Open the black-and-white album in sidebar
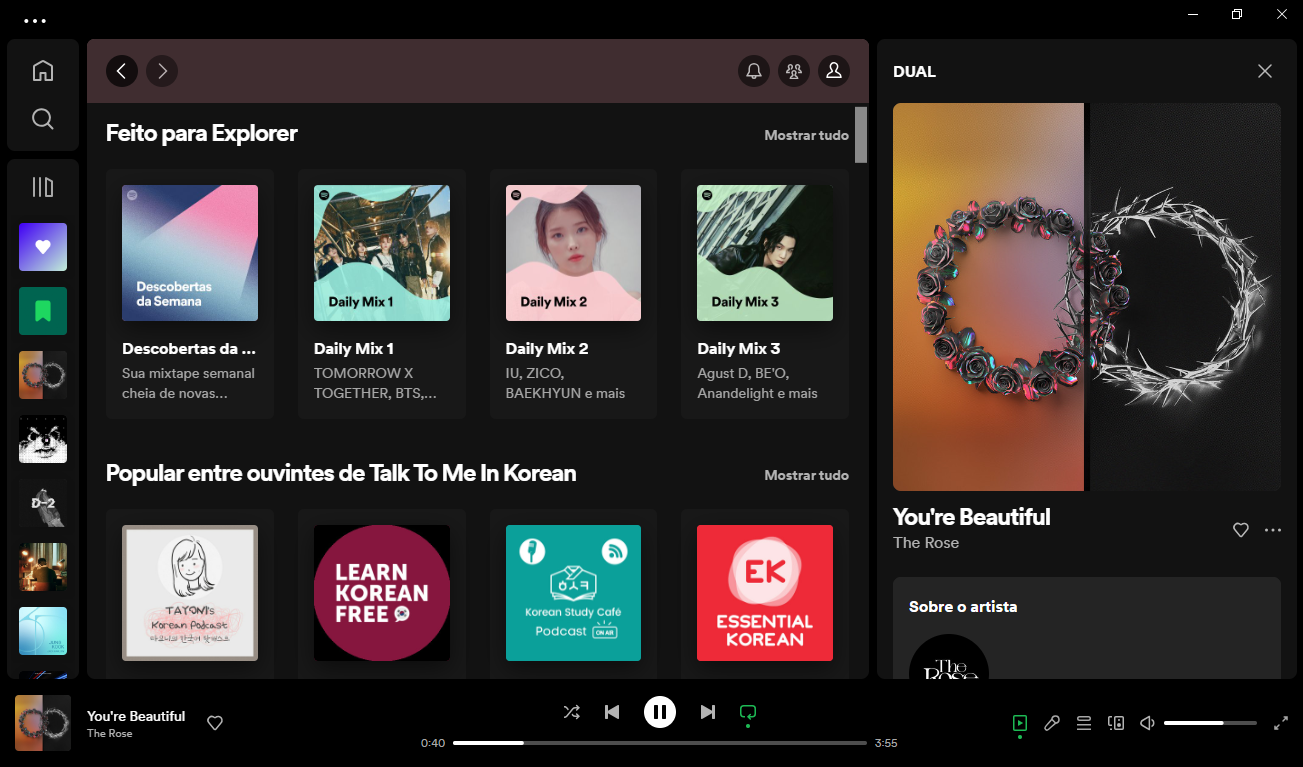The width and height of the screenshot is (1303, 767). pos(43,439)
